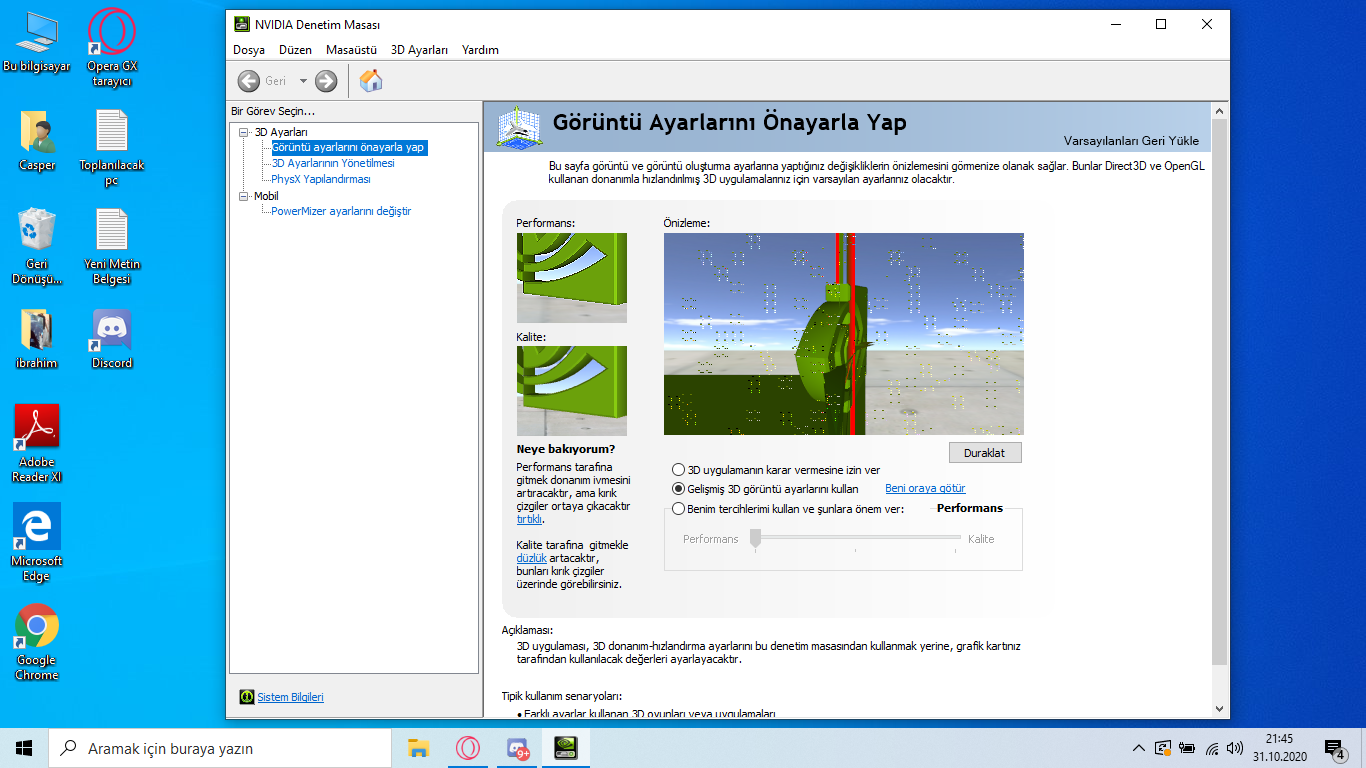This screenshot has width=1366, height=768.
Task: Open the Düzen menu
Action: (296, 50)
